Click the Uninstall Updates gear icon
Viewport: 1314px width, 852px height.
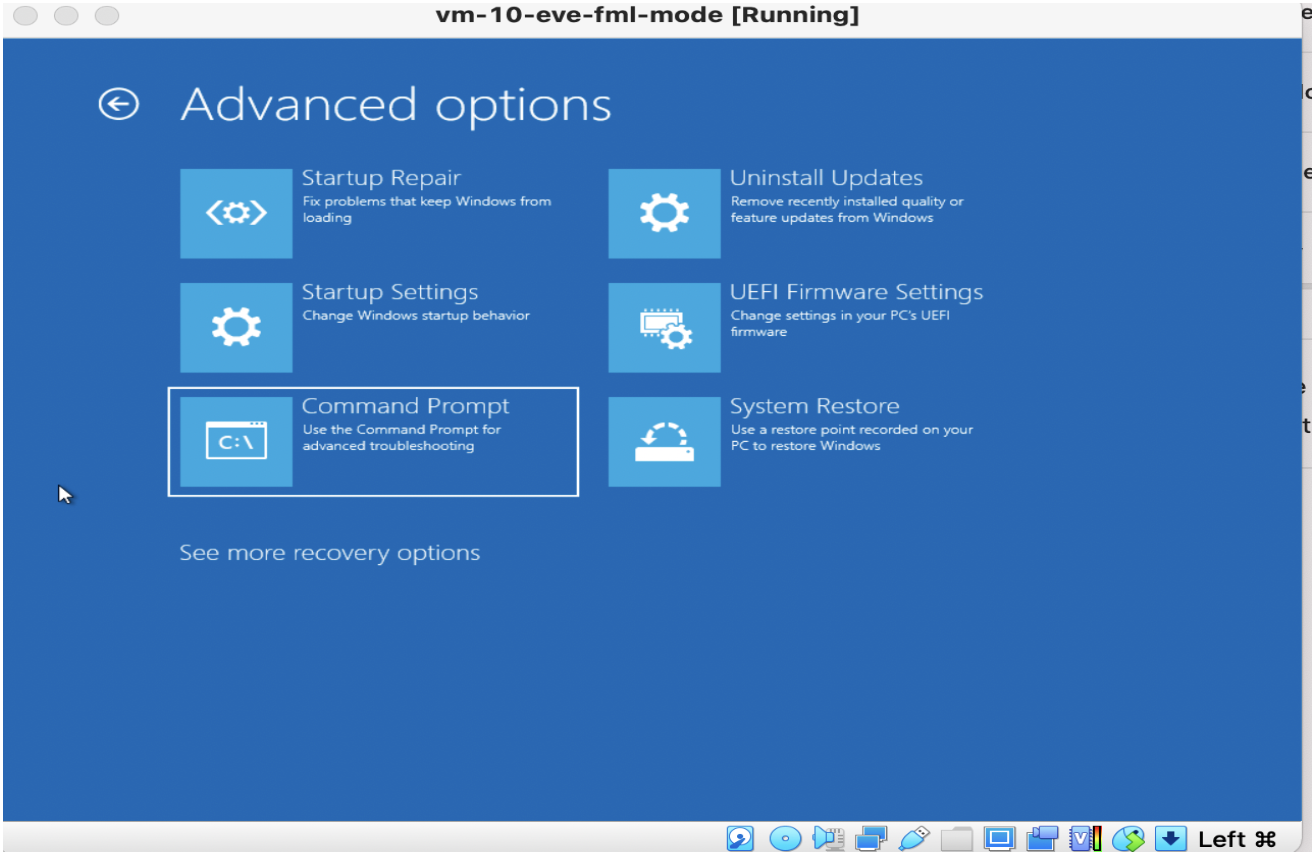tap(664, 213)
